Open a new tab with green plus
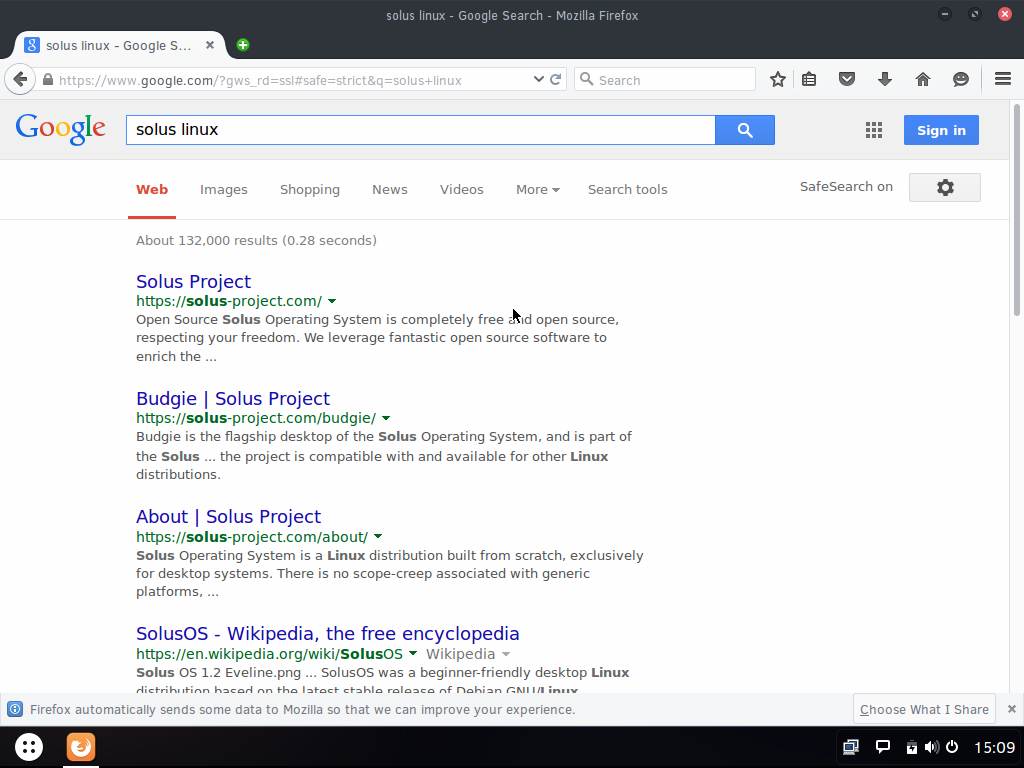This screenshot has height=768, width=1024. point(243,45)
